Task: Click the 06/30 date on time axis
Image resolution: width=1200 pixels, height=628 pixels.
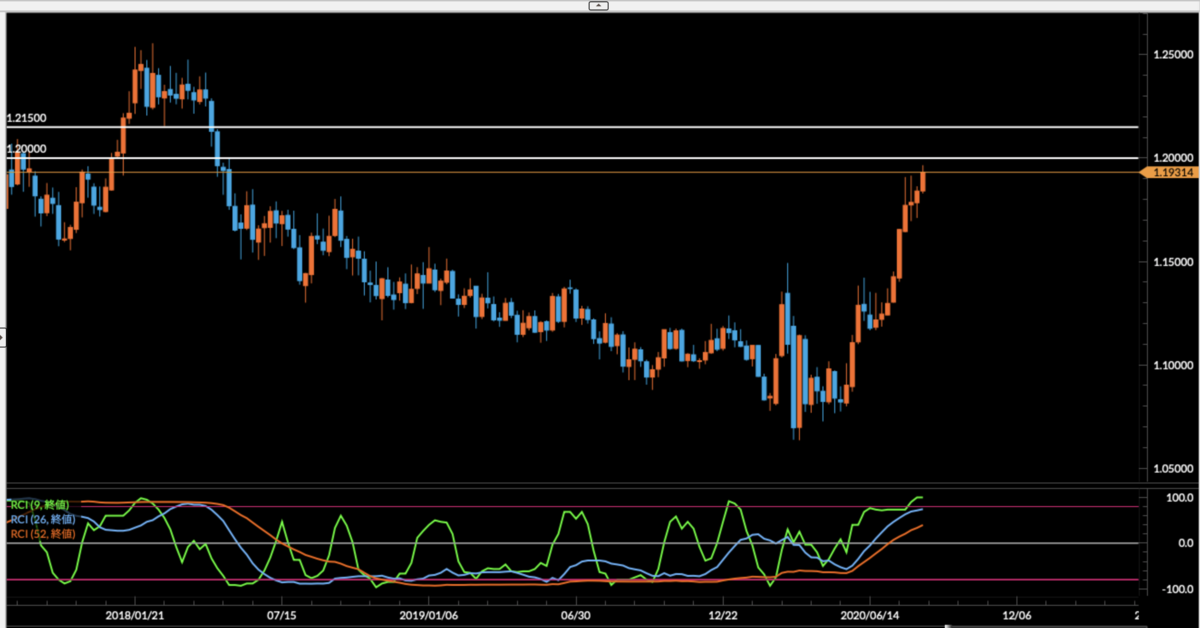Action: (x=576, y=615)
